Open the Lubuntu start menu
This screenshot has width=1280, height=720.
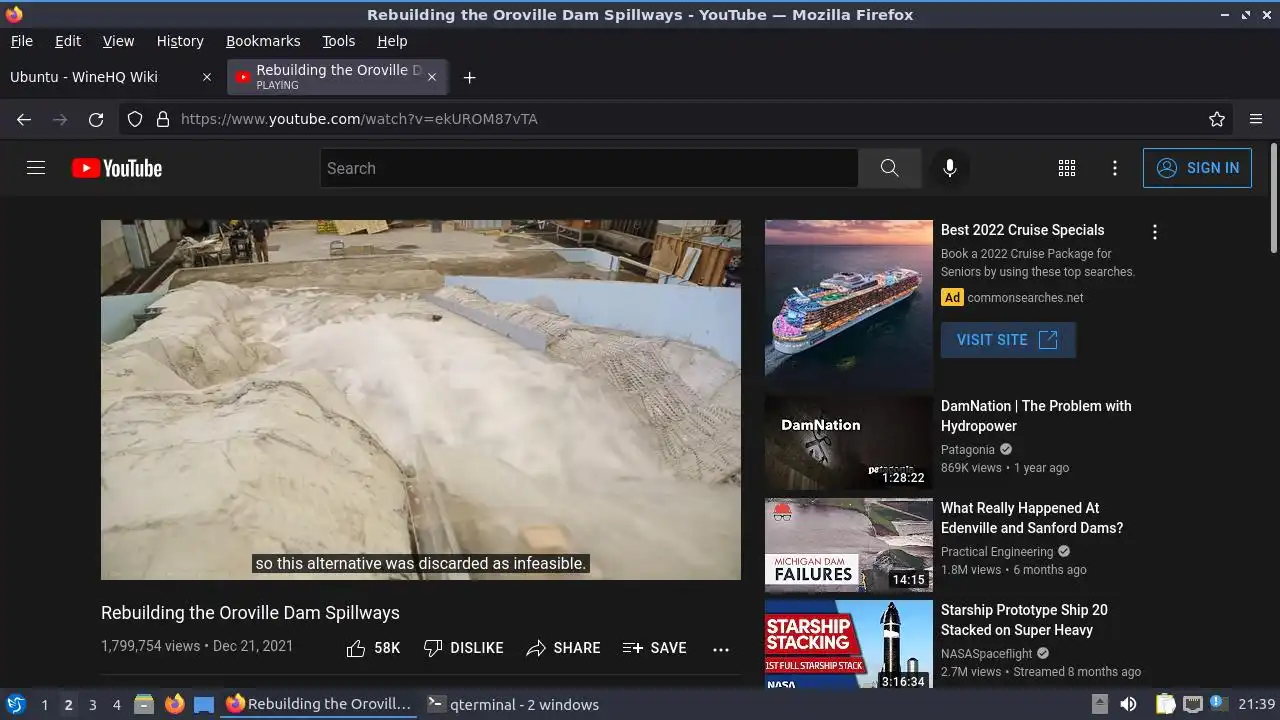(x=15, y=704)
